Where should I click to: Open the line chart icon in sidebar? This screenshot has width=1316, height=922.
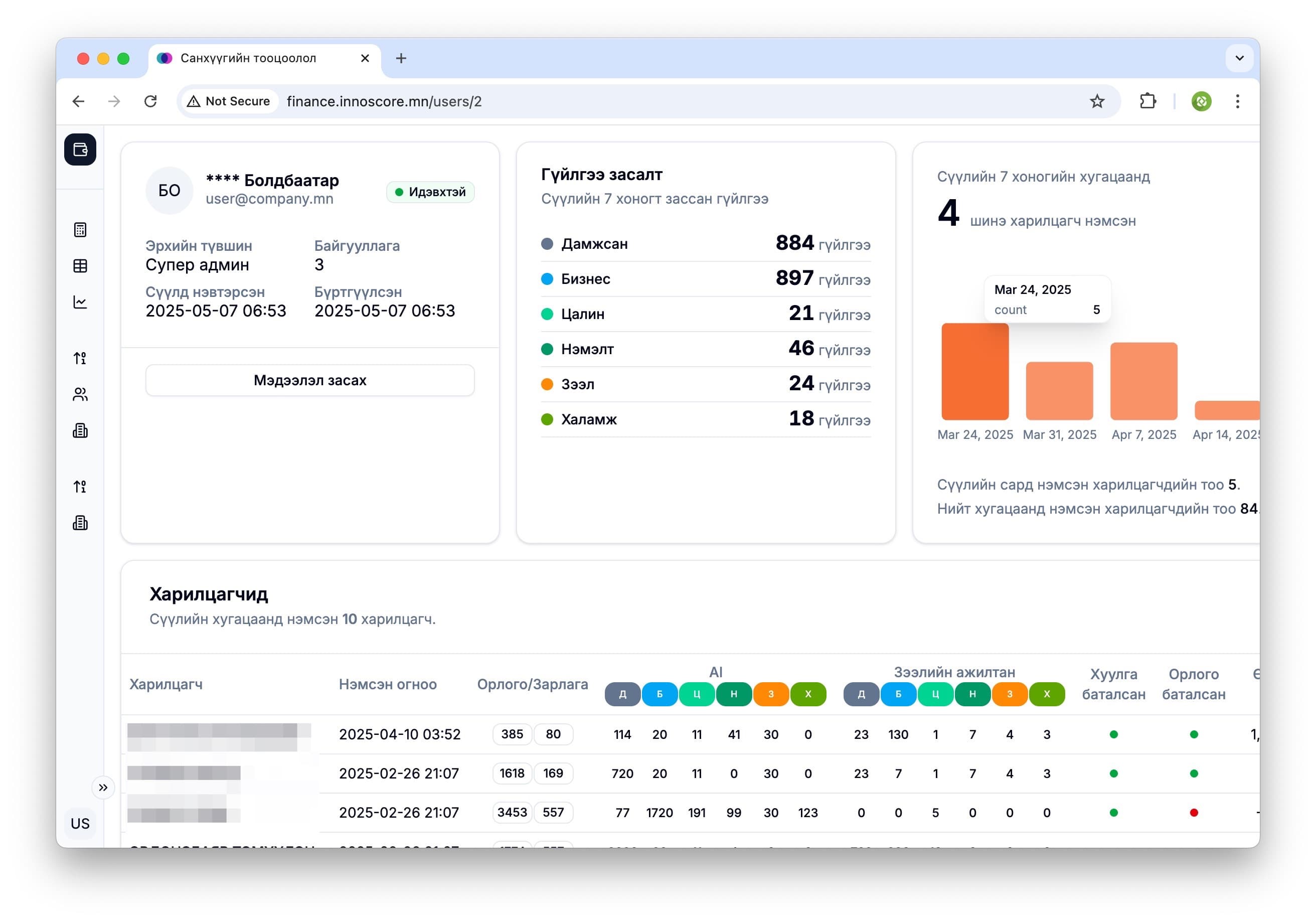[x=80, y=302]
